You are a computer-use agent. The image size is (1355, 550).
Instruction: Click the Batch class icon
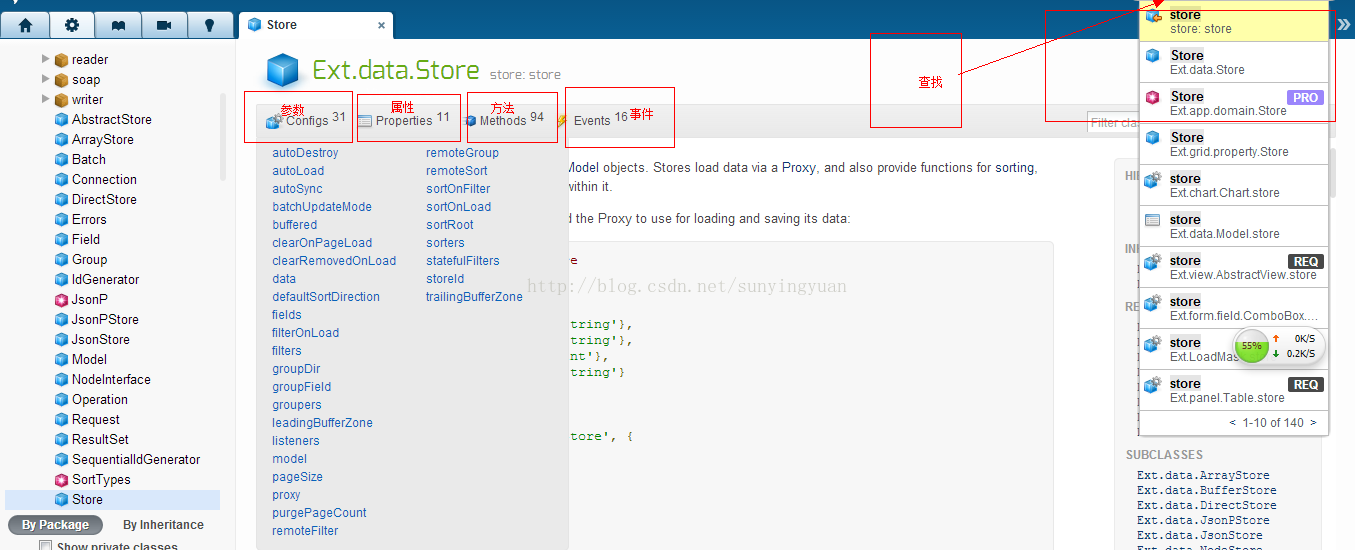pyautogui.click(x=61, y=159)
